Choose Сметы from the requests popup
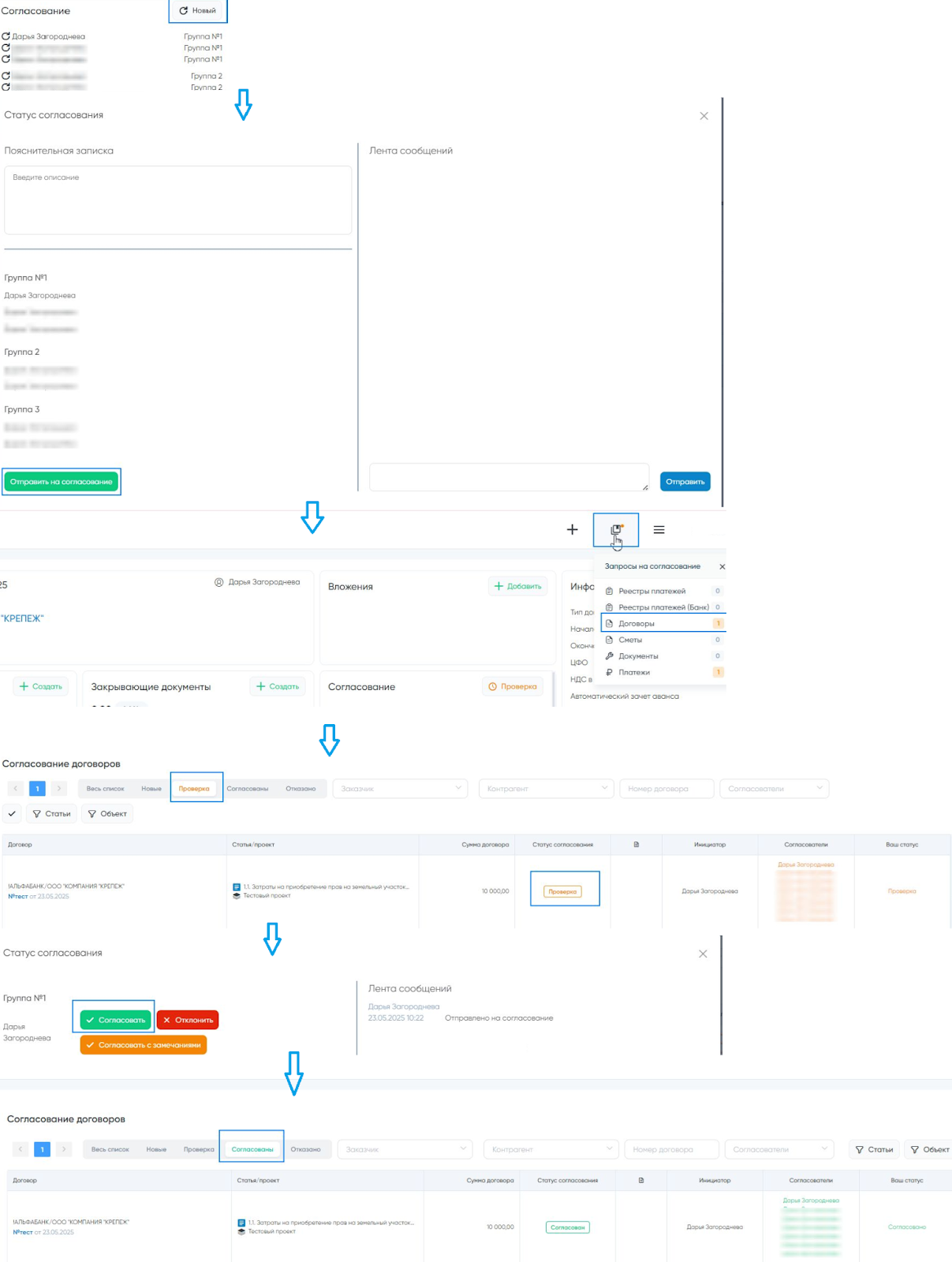Screen dimensions: 952x1262 tap(630, 640)
